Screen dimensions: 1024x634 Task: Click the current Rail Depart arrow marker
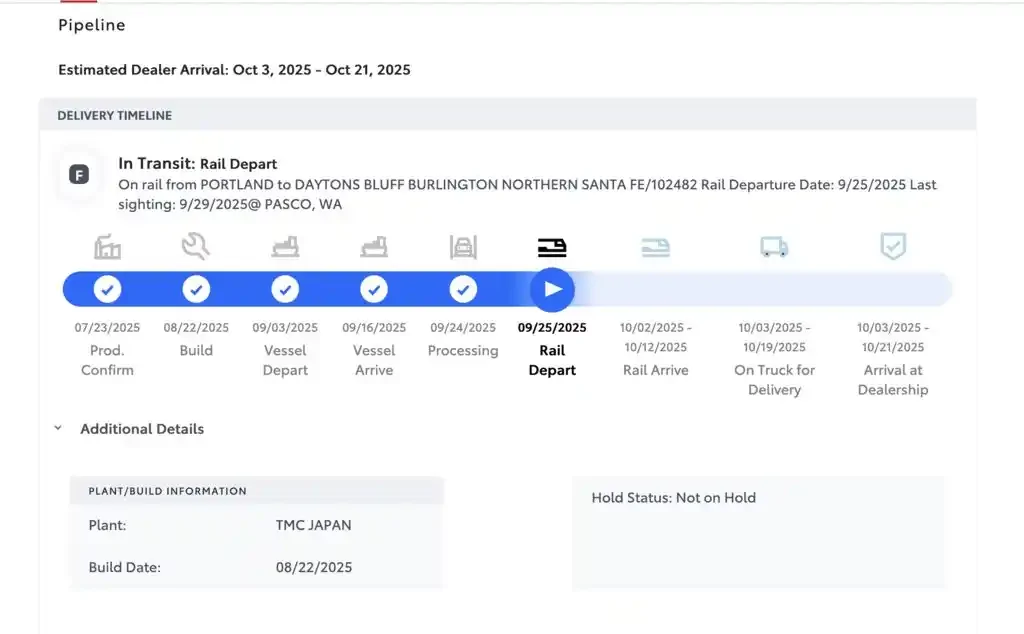[x=552, y=290]
